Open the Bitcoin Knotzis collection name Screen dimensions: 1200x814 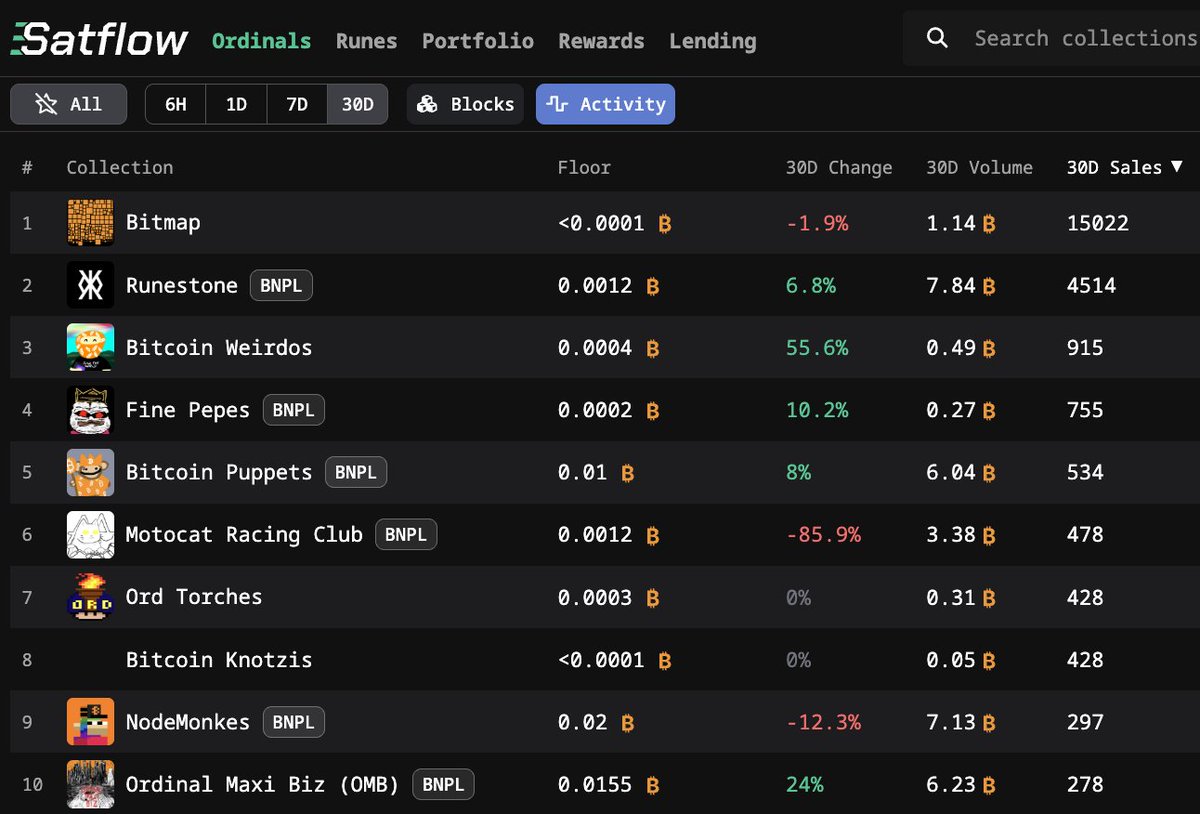(x=219, y=660)
